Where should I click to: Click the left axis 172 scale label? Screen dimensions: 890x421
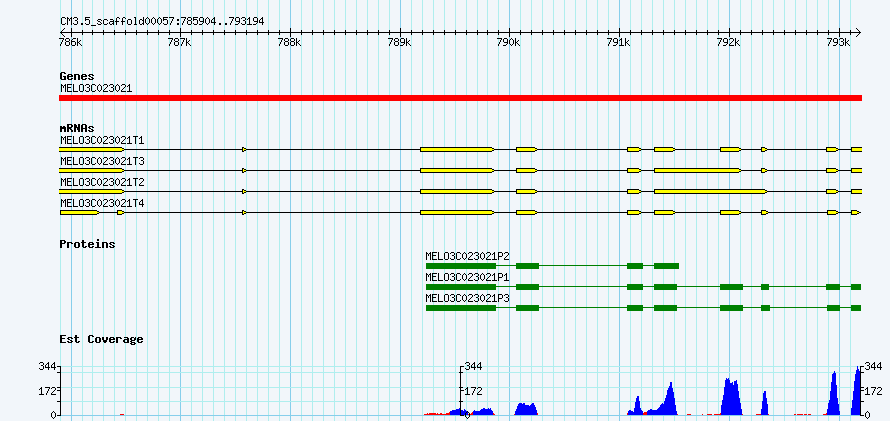tap(47, 391)
